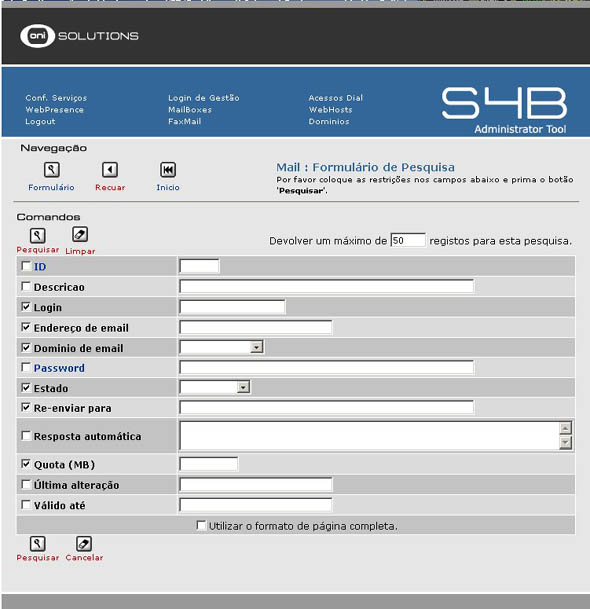
Task: Click the Formulário navigation icon
Action: 52,170
